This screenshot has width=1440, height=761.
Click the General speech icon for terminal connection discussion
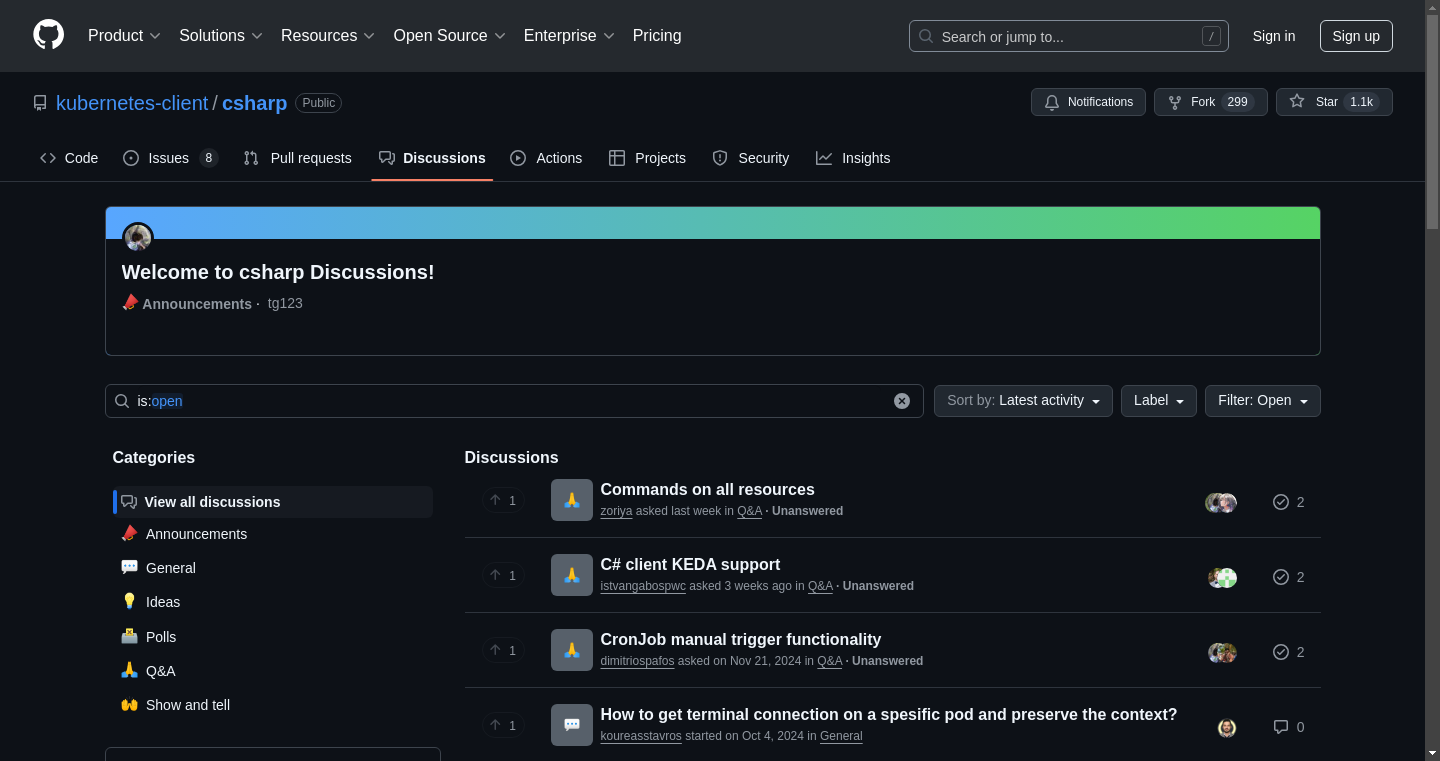click(x=572, y=725)
